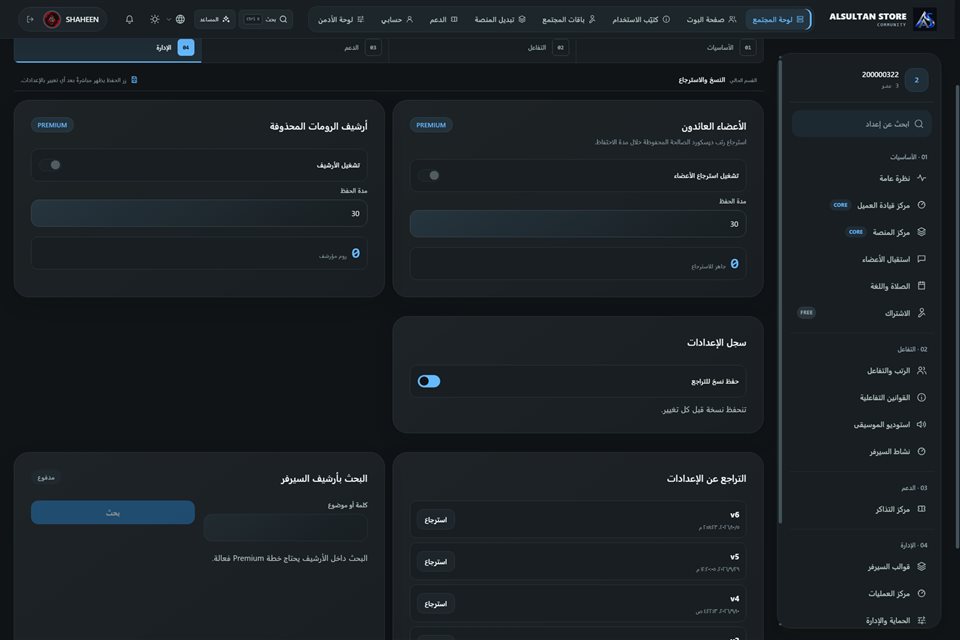
Task: Open استقبال الأعضاء member welcome
Action: click(x=861, y=259)
